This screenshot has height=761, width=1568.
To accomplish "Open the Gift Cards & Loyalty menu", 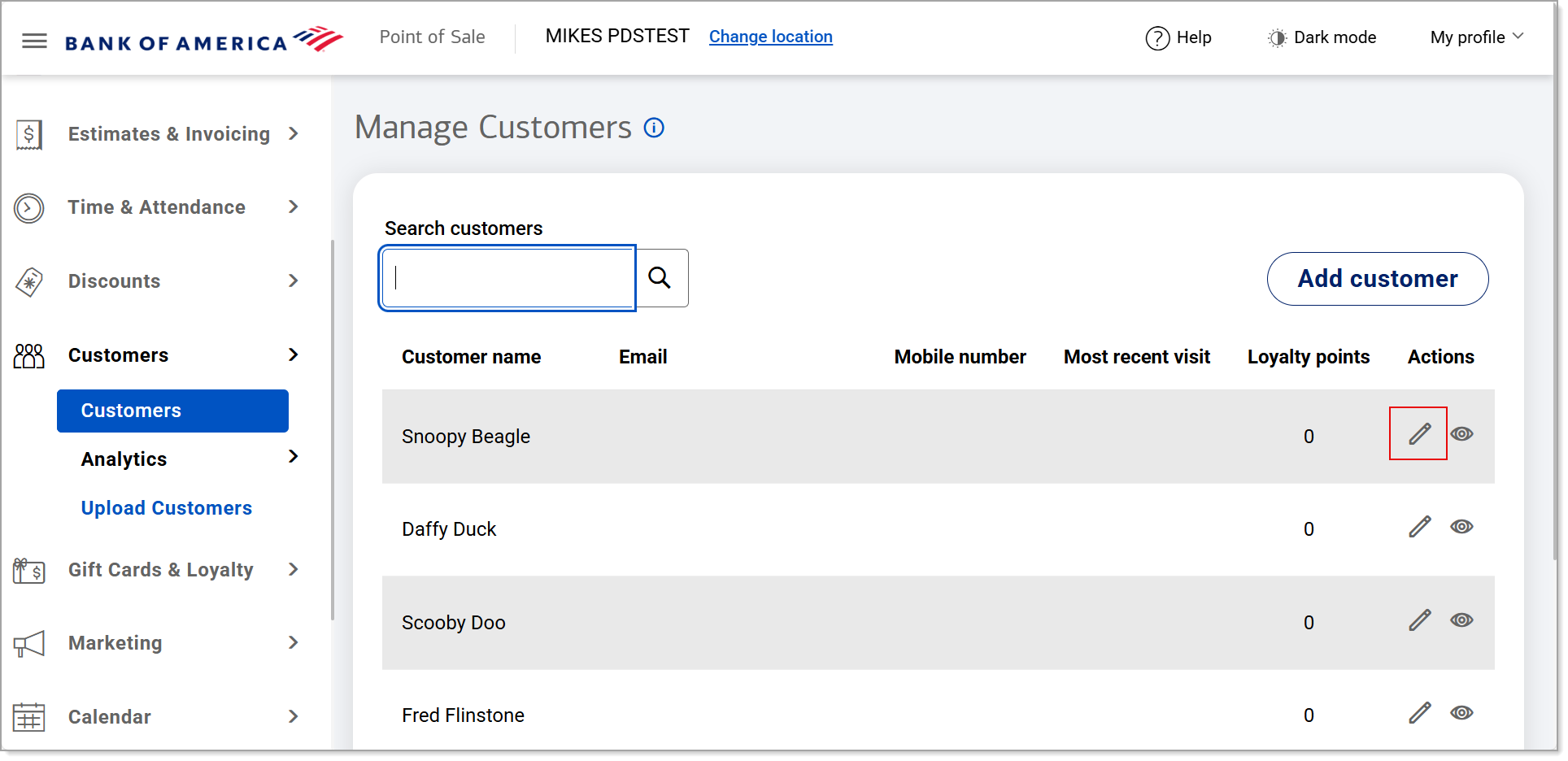I will point(161,570).
